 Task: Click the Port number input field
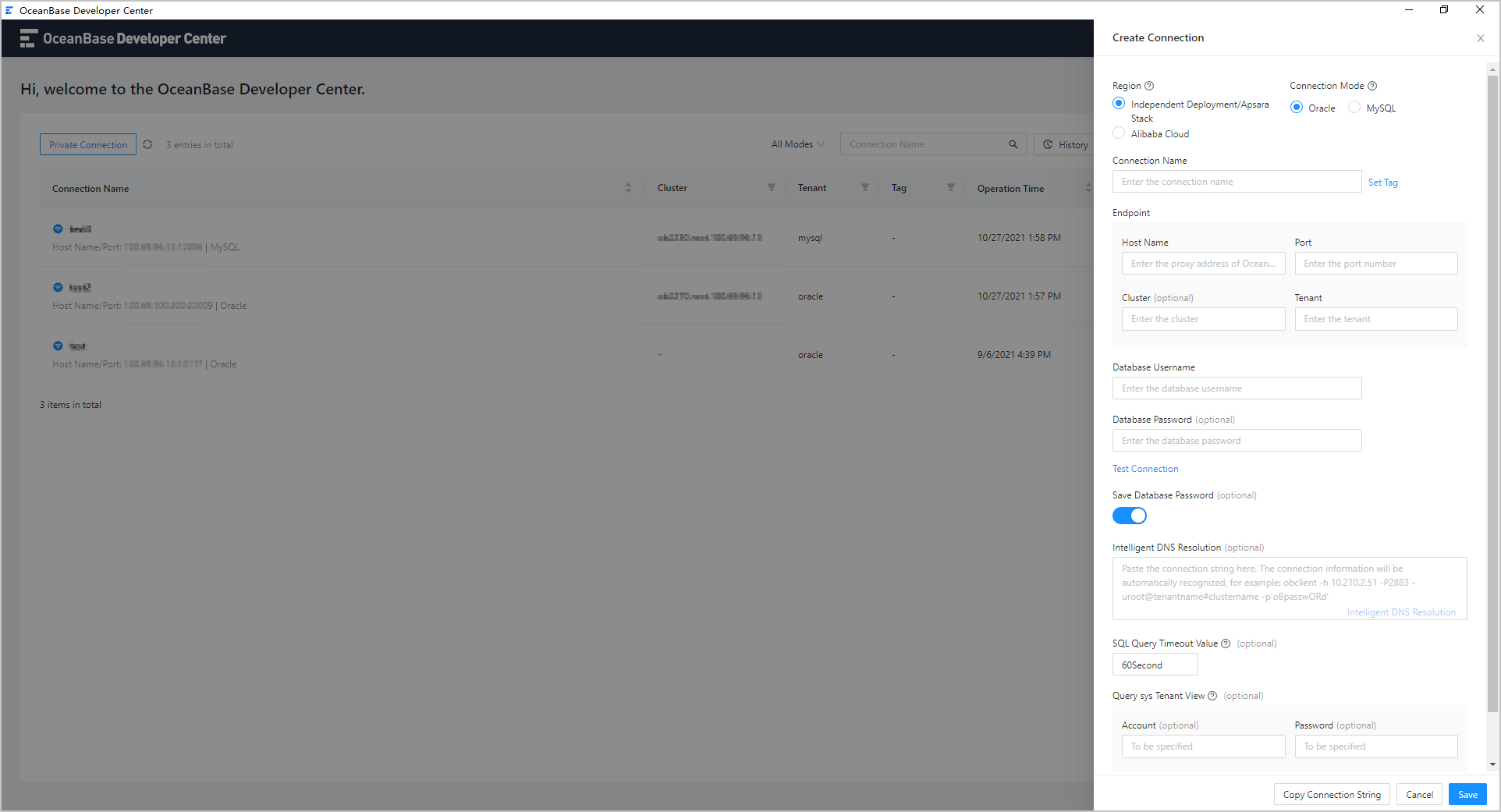pos(1376,264)
